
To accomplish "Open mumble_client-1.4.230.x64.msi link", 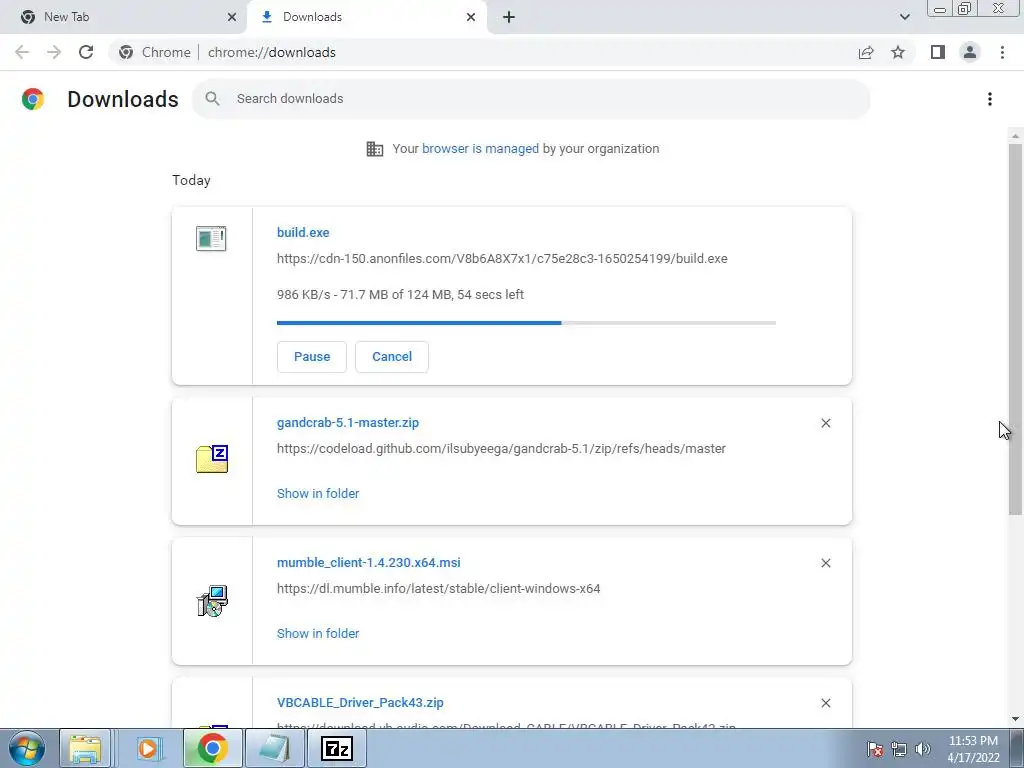I will pyautogui.click(x=368, y=562).
